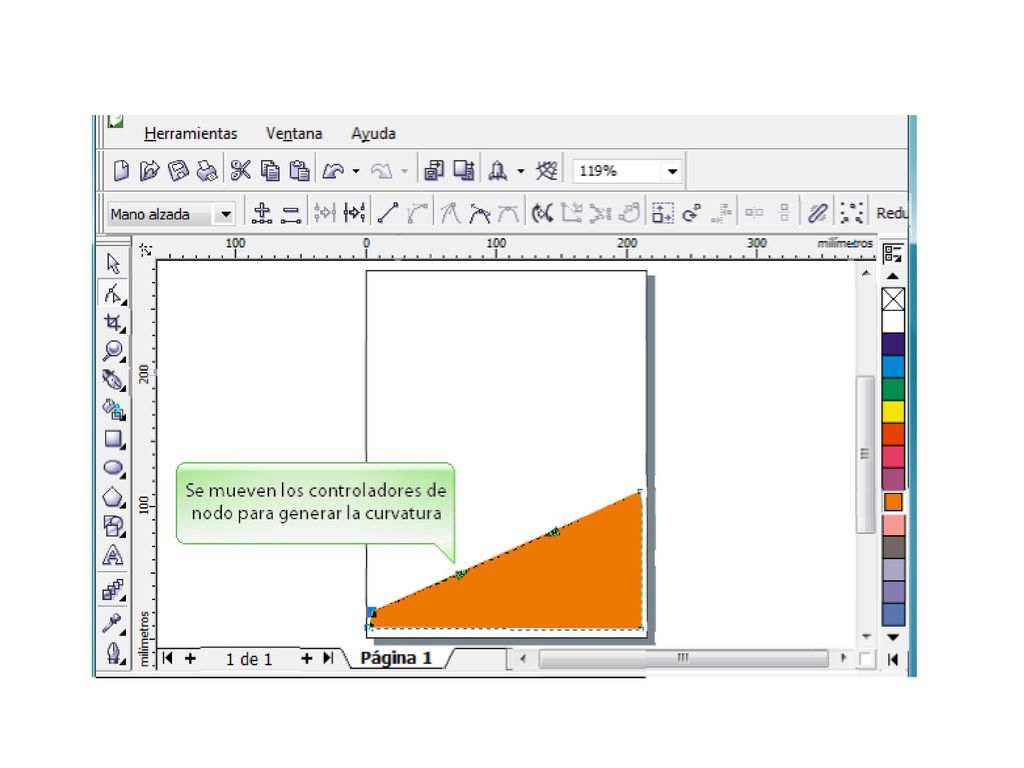This screenshot has width=1024, height=768.
Task: Click the Redu (reduce nodes) button
Action: pyautogui.click(x=891, y=214)
